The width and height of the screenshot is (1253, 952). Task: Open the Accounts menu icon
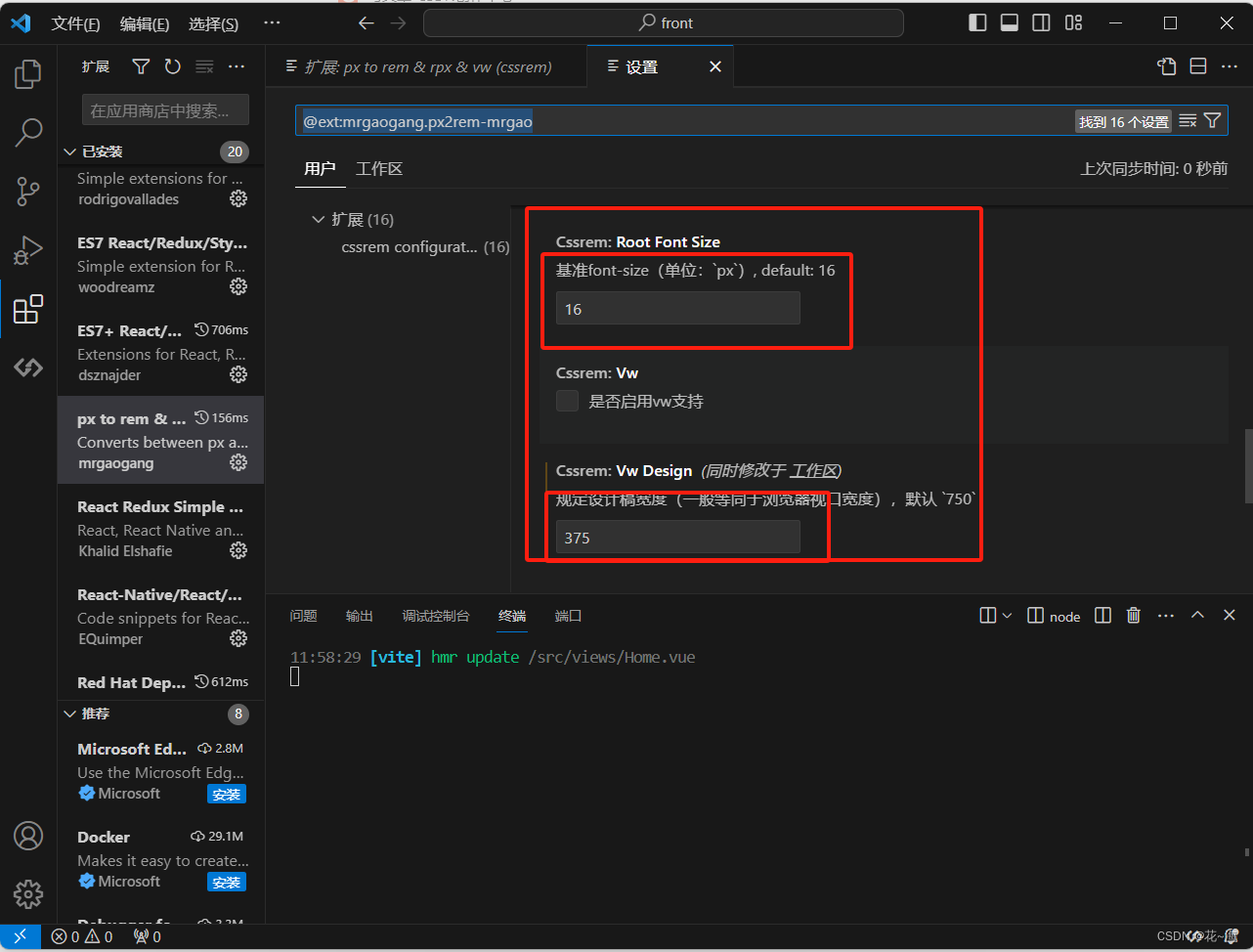[28, 836]
